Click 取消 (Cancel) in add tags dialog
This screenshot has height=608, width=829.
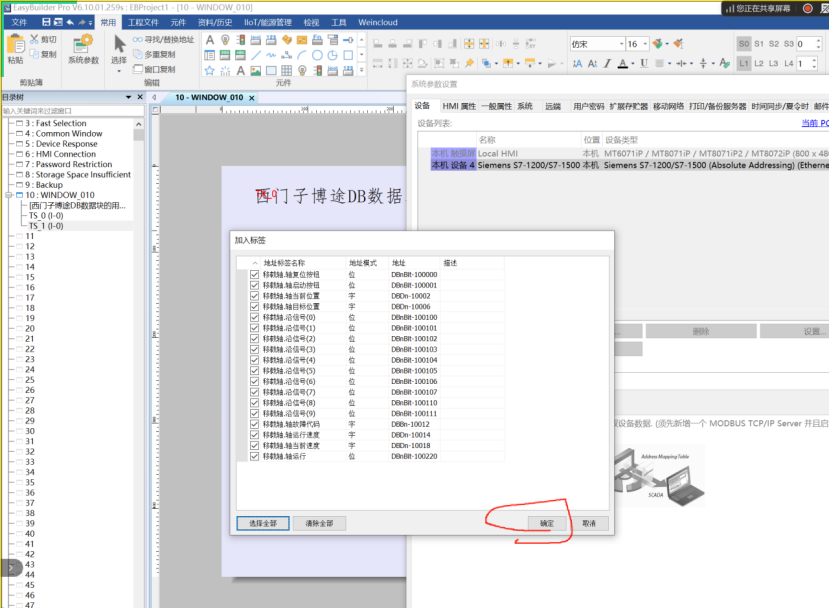(x=589, y=523)
